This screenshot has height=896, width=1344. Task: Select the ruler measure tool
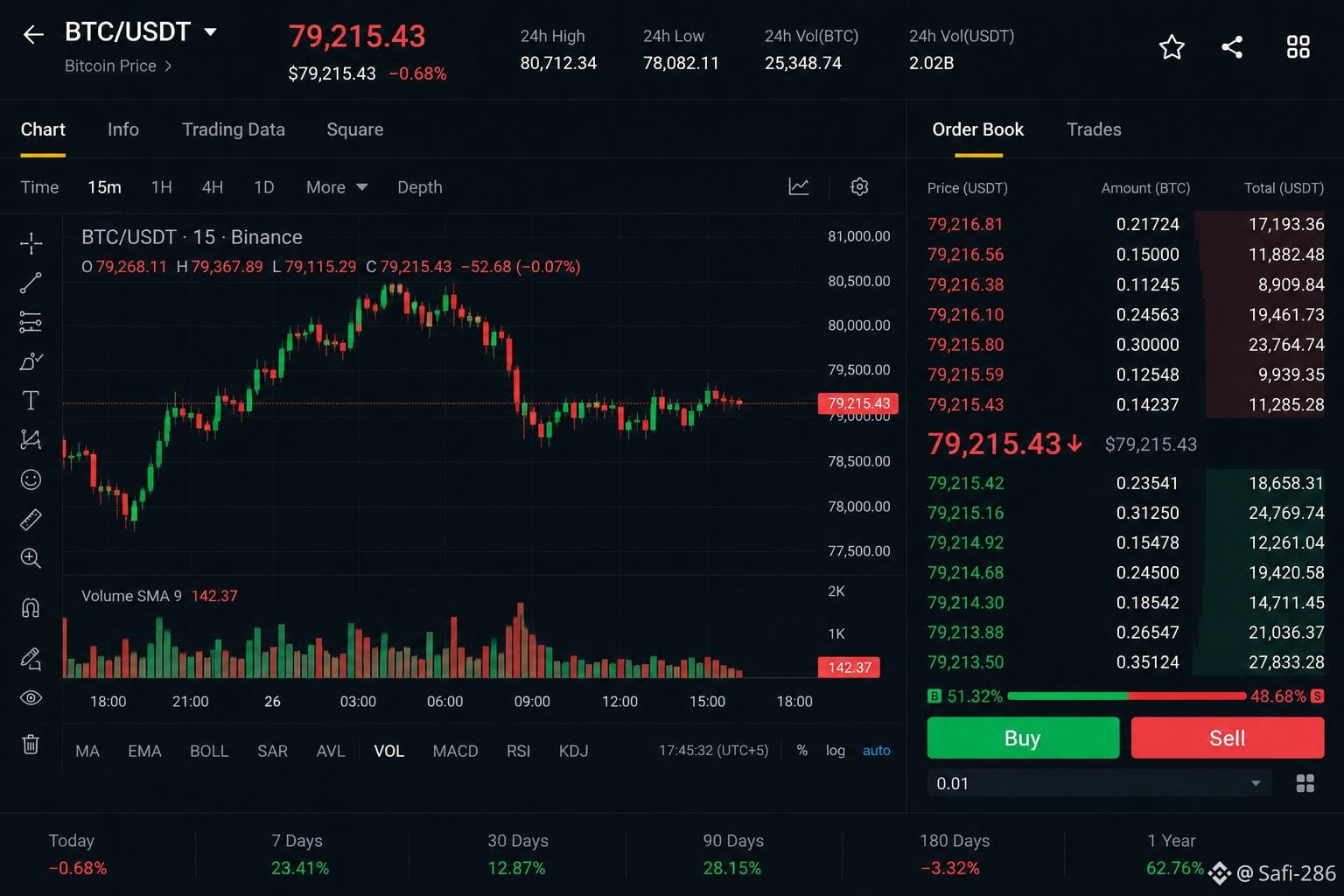click(x=31, y=520)
